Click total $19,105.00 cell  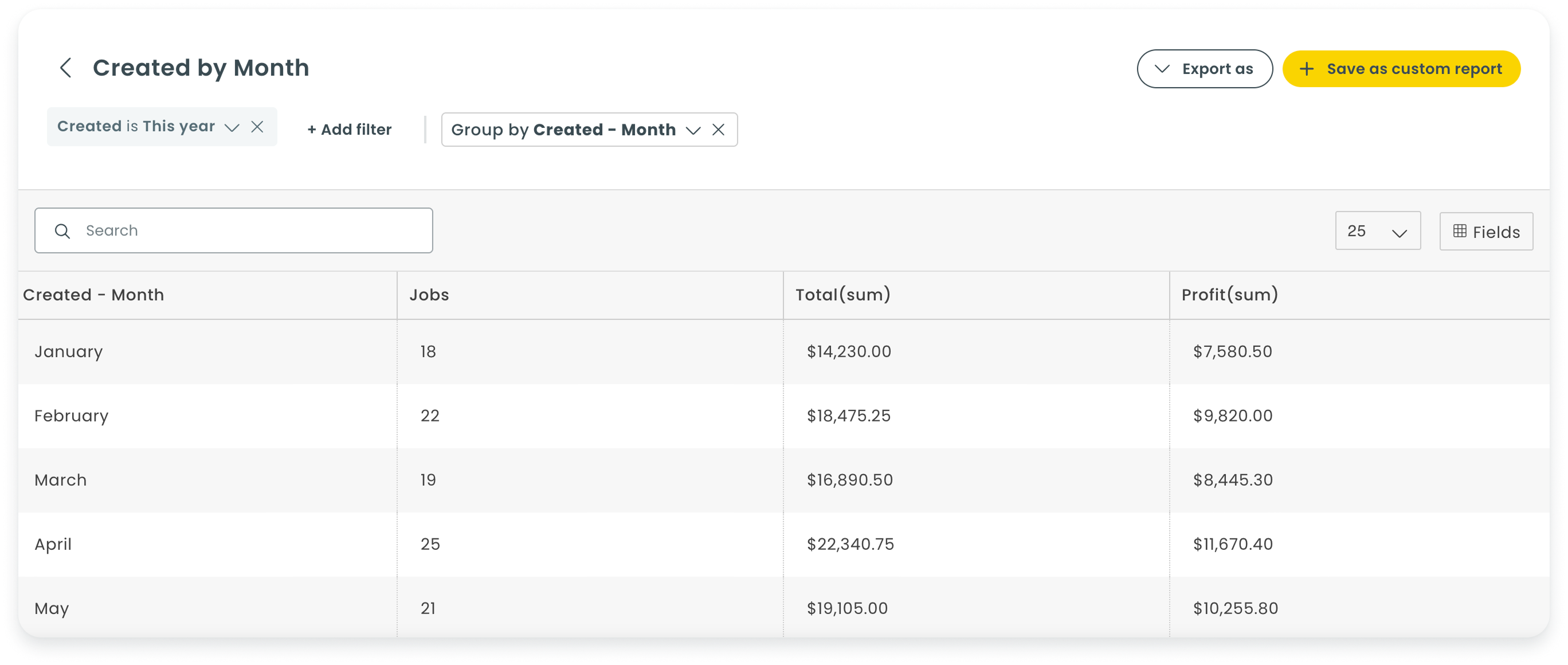pos(846,608)
